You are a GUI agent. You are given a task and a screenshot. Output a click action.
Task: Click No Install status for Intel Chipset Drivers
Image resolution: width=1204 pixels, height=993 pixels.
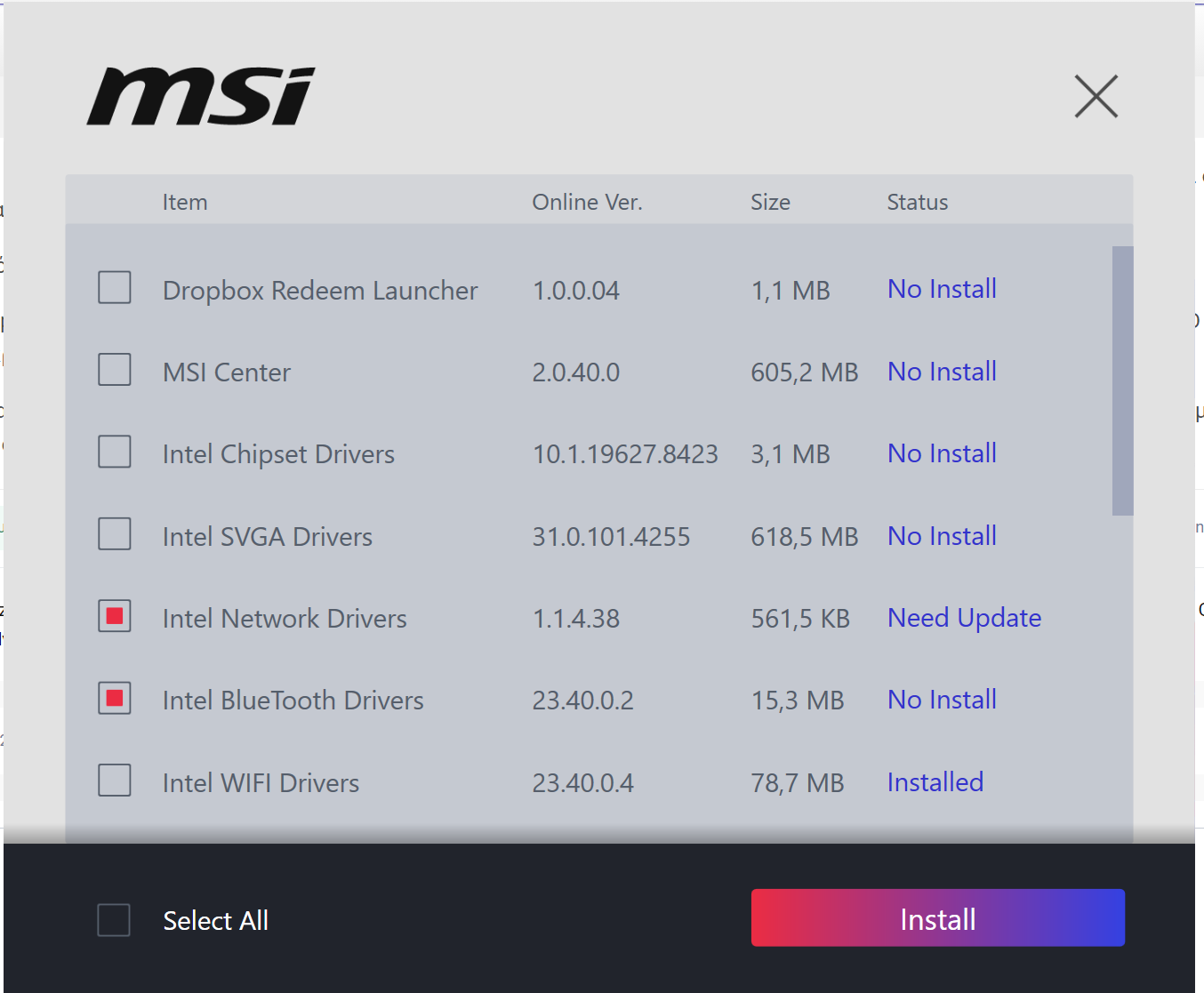click(x=942, y=453)
